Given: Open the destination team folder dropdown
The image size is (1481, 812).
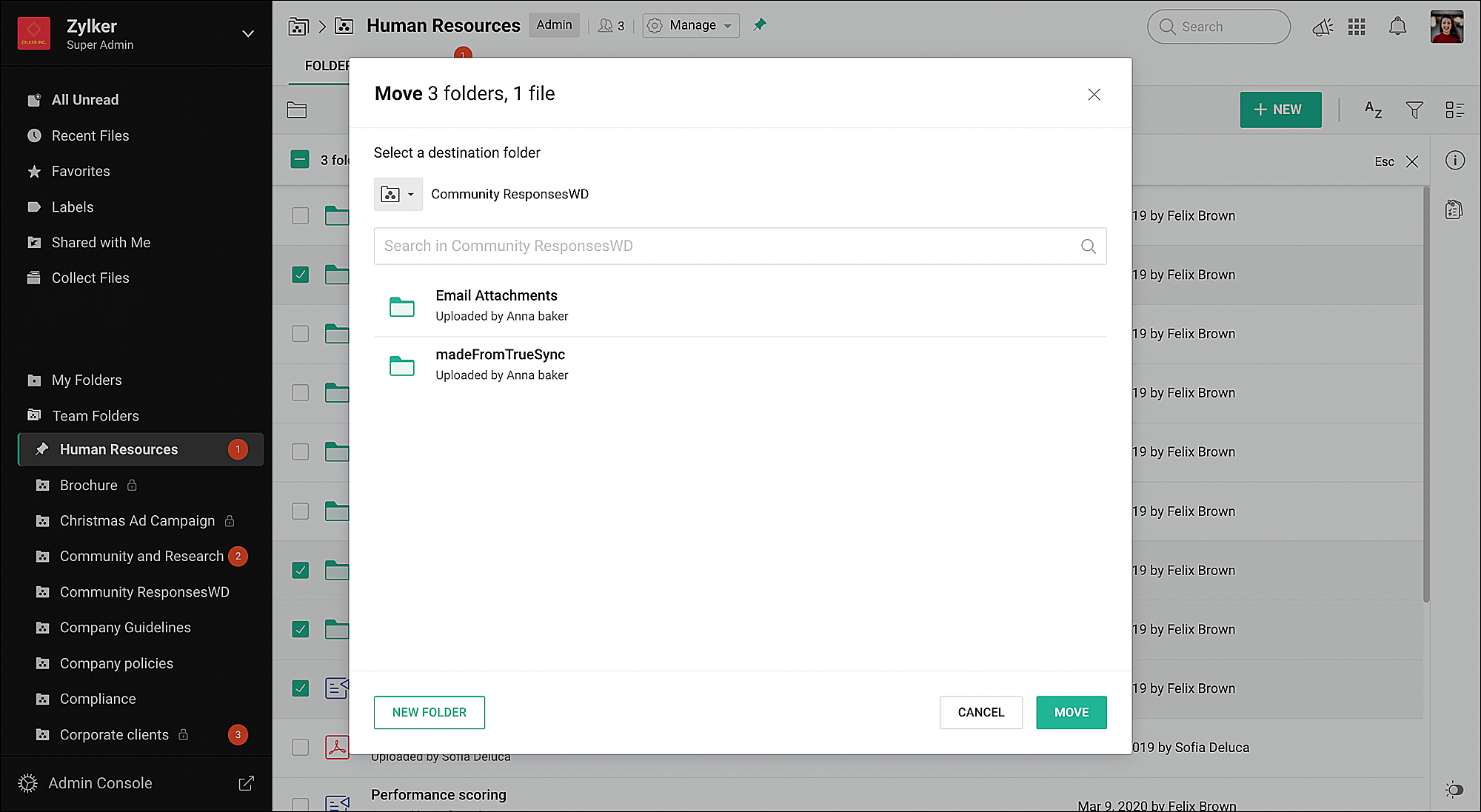Looking at the screenshot, I should pyautogui.click(x=398, y=194).
